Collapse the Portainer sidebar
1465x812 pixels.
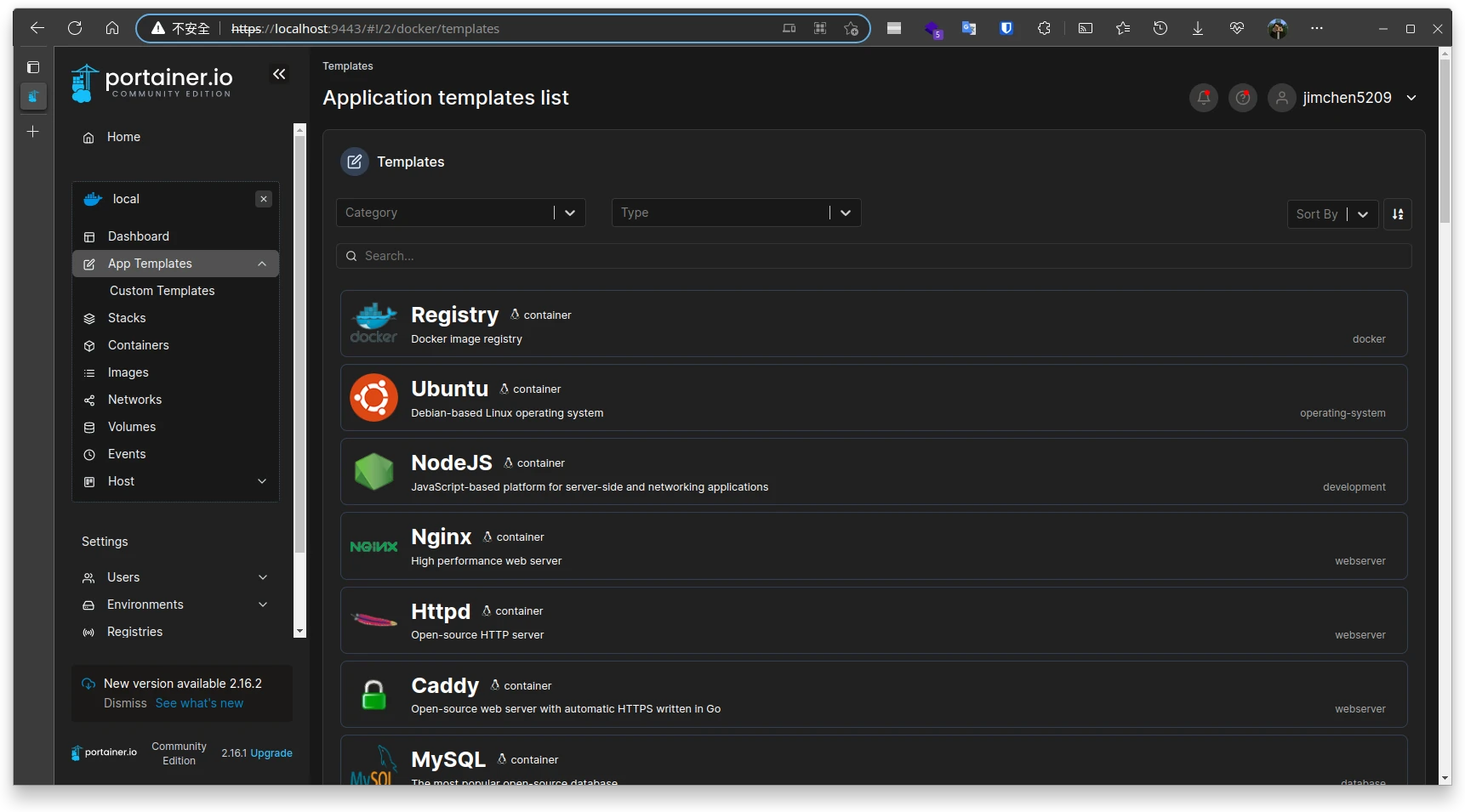(279, 75)
